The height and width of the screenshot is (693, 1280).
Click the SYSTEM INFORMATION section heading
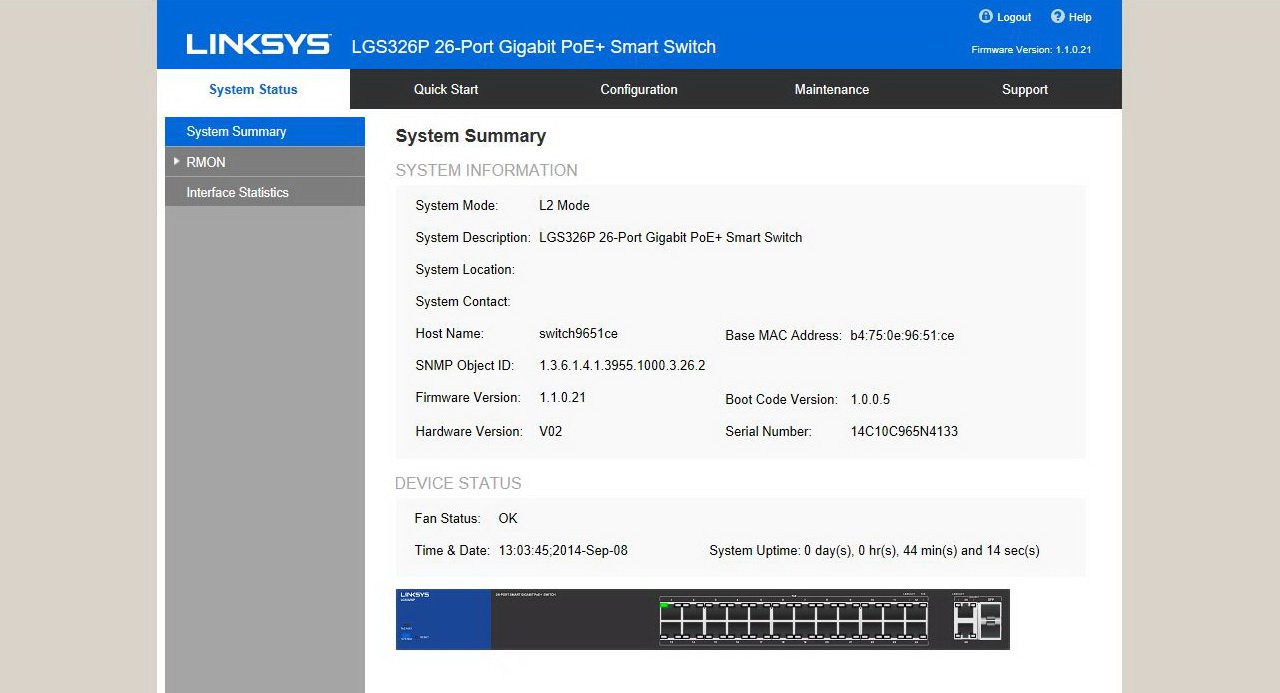pos(486,170)
